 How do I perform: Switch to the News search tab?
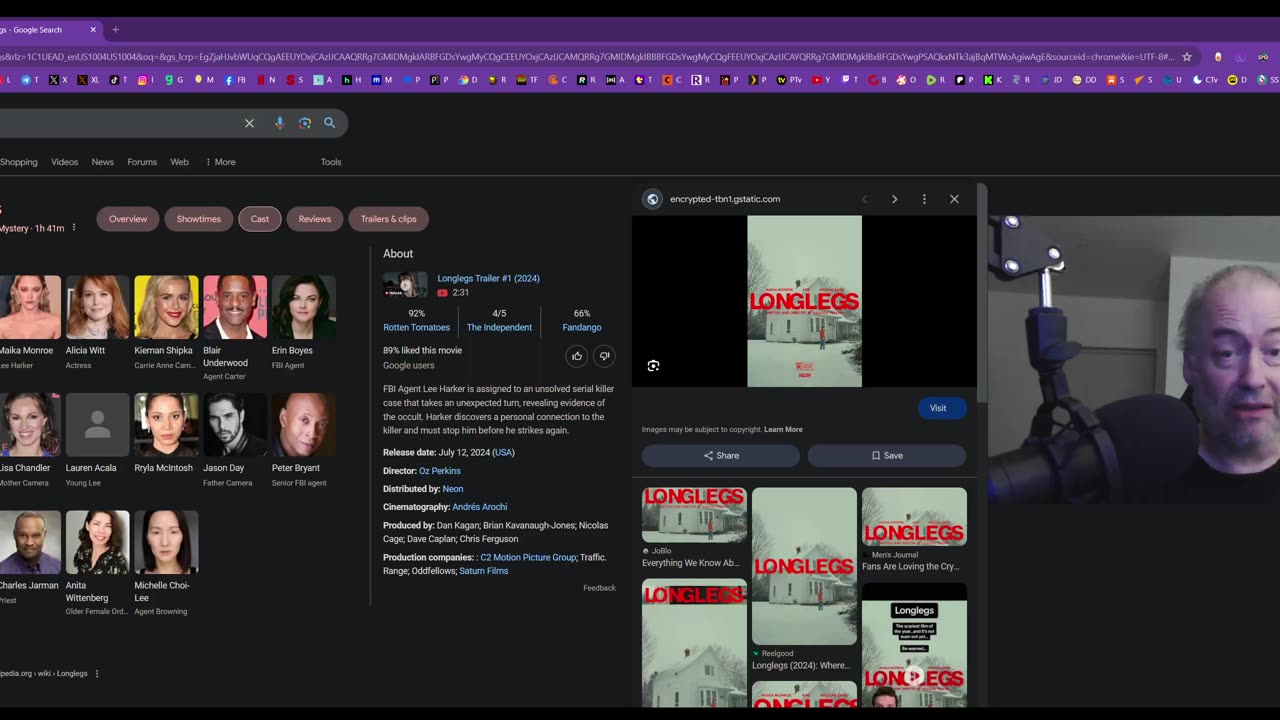click(103, 162)
